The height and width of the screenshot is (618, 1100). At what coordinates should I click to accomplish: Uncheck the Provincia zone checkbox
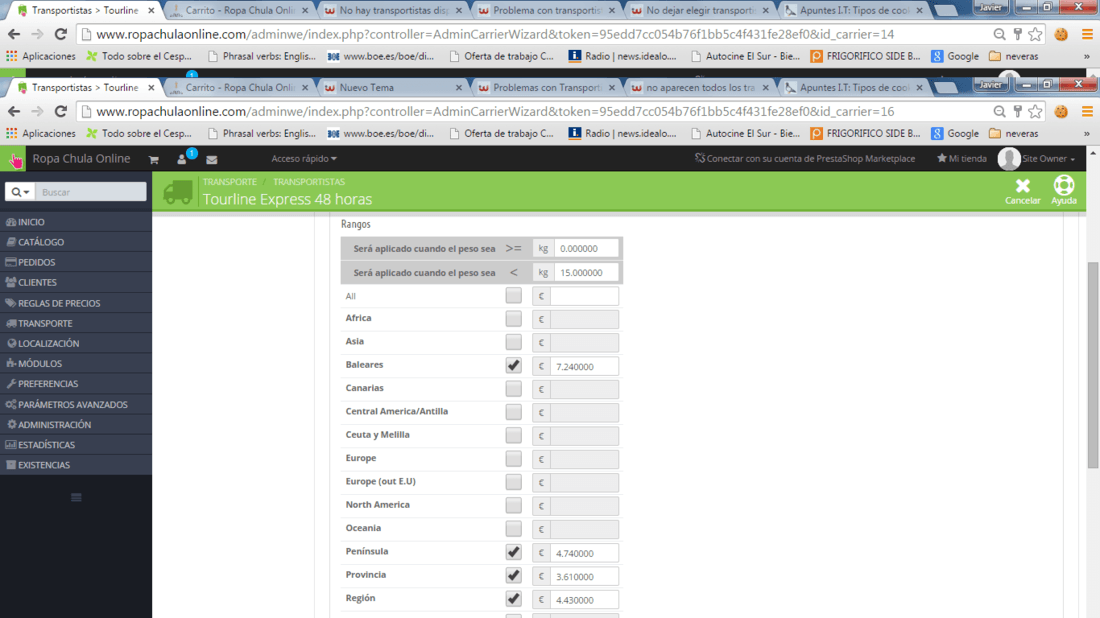514,575
